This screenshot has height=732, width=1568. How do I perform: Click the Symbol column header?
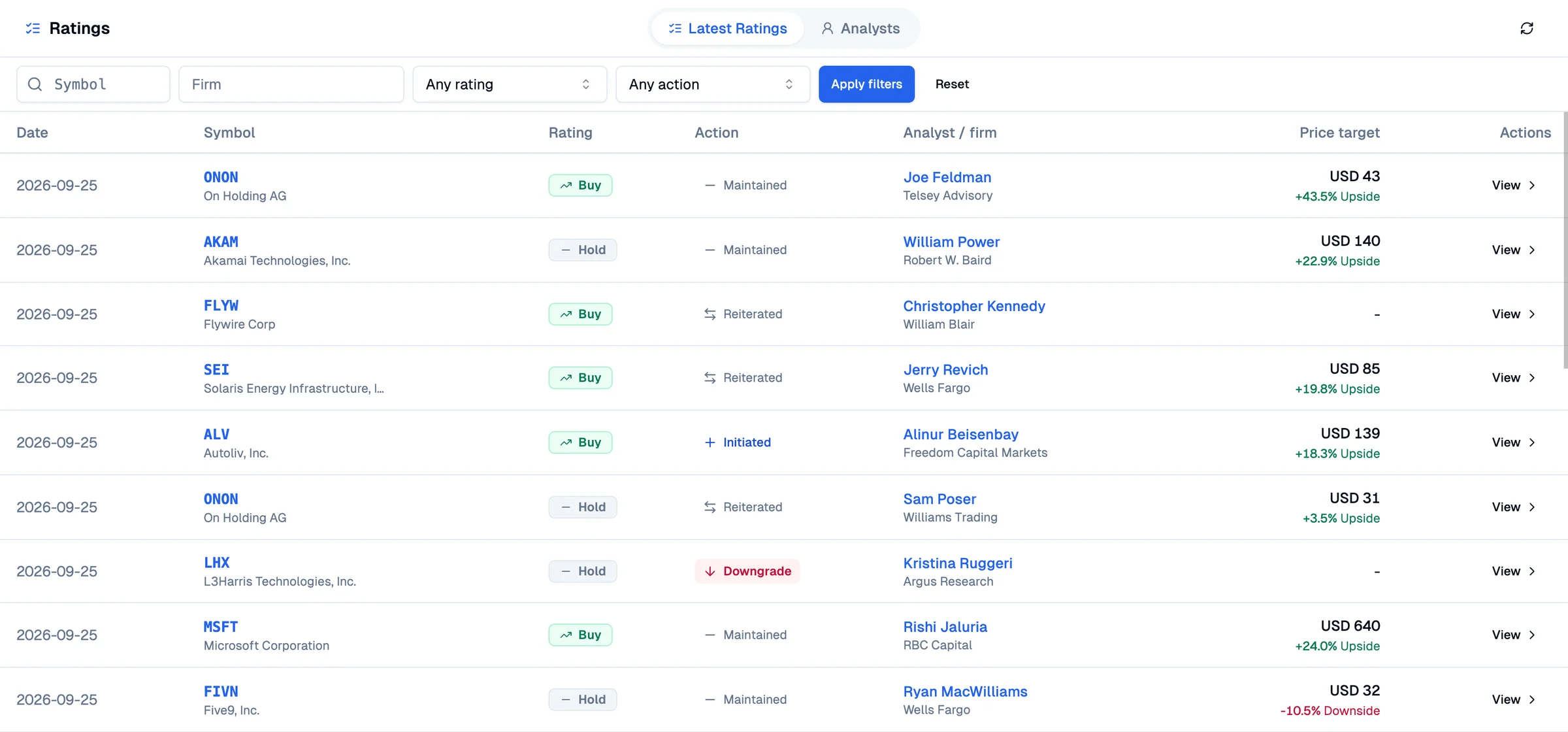pos(229,133)
